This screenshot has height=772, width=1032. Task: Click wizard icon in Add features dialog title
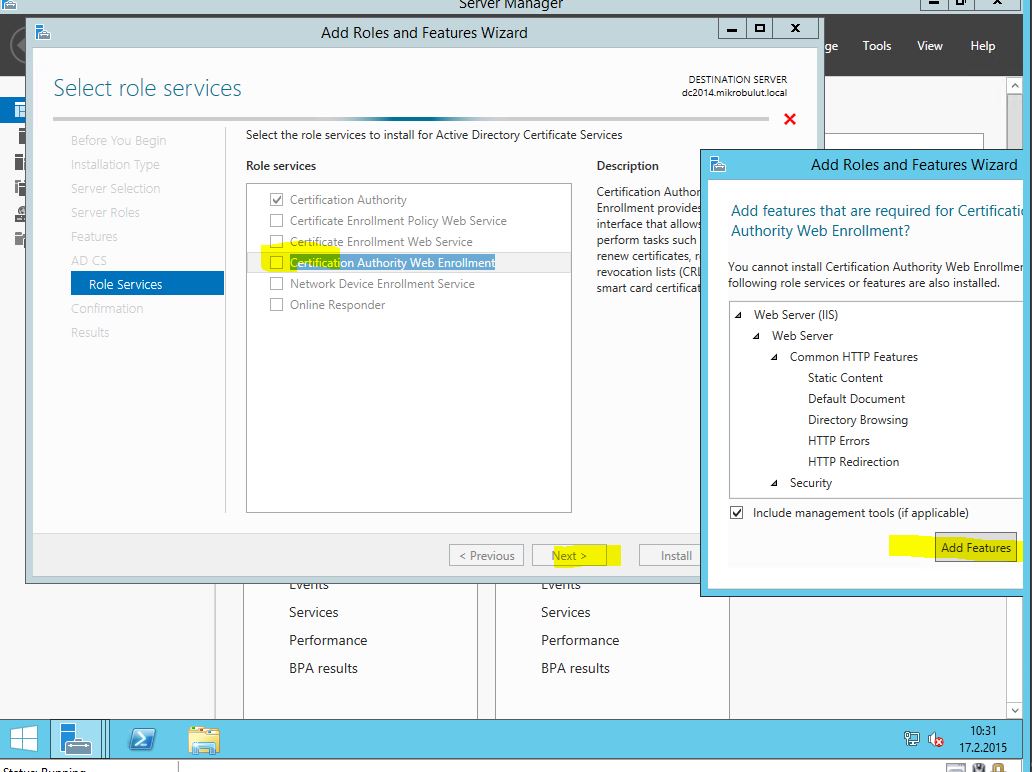click(x=718, y=164)
